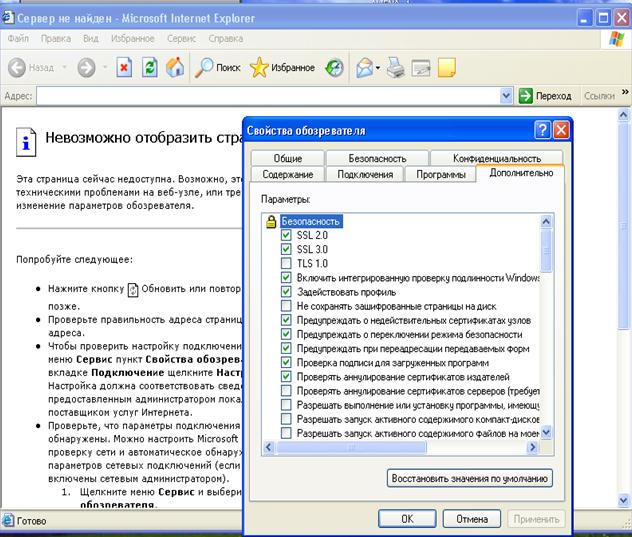This screenshot has height=537, width=632.
Task: Open the Вид menu
Action: point(91,39)
